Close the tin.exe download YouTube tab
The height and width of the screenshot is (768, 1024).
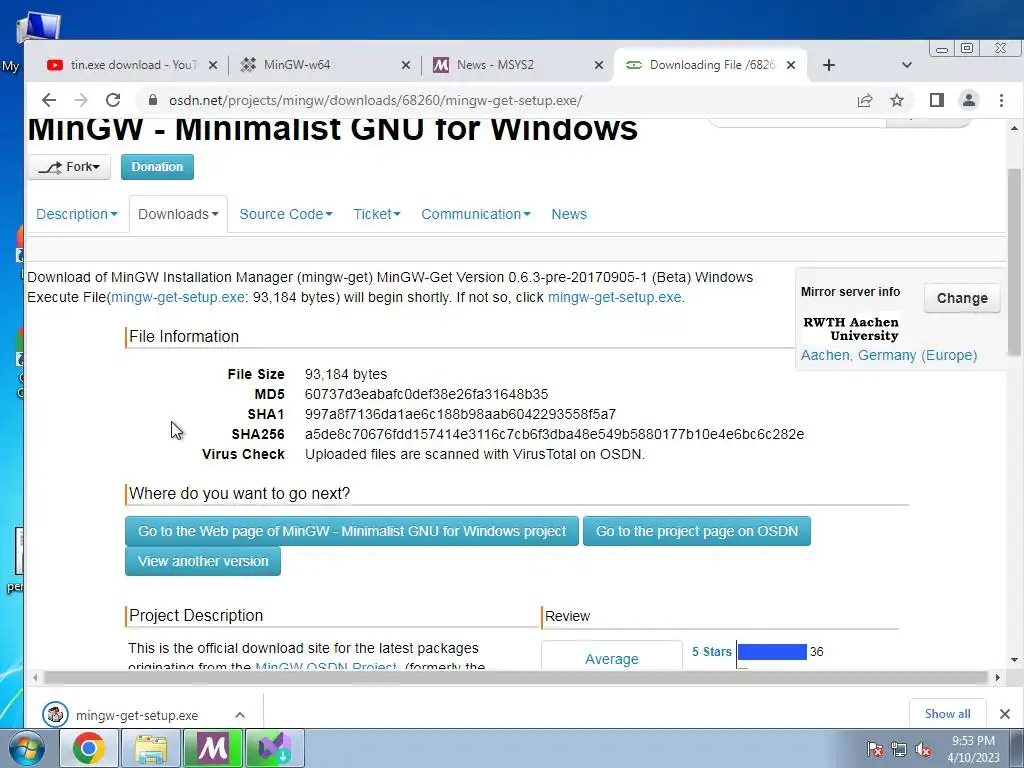pyautogui.click(x=212, y=65)
